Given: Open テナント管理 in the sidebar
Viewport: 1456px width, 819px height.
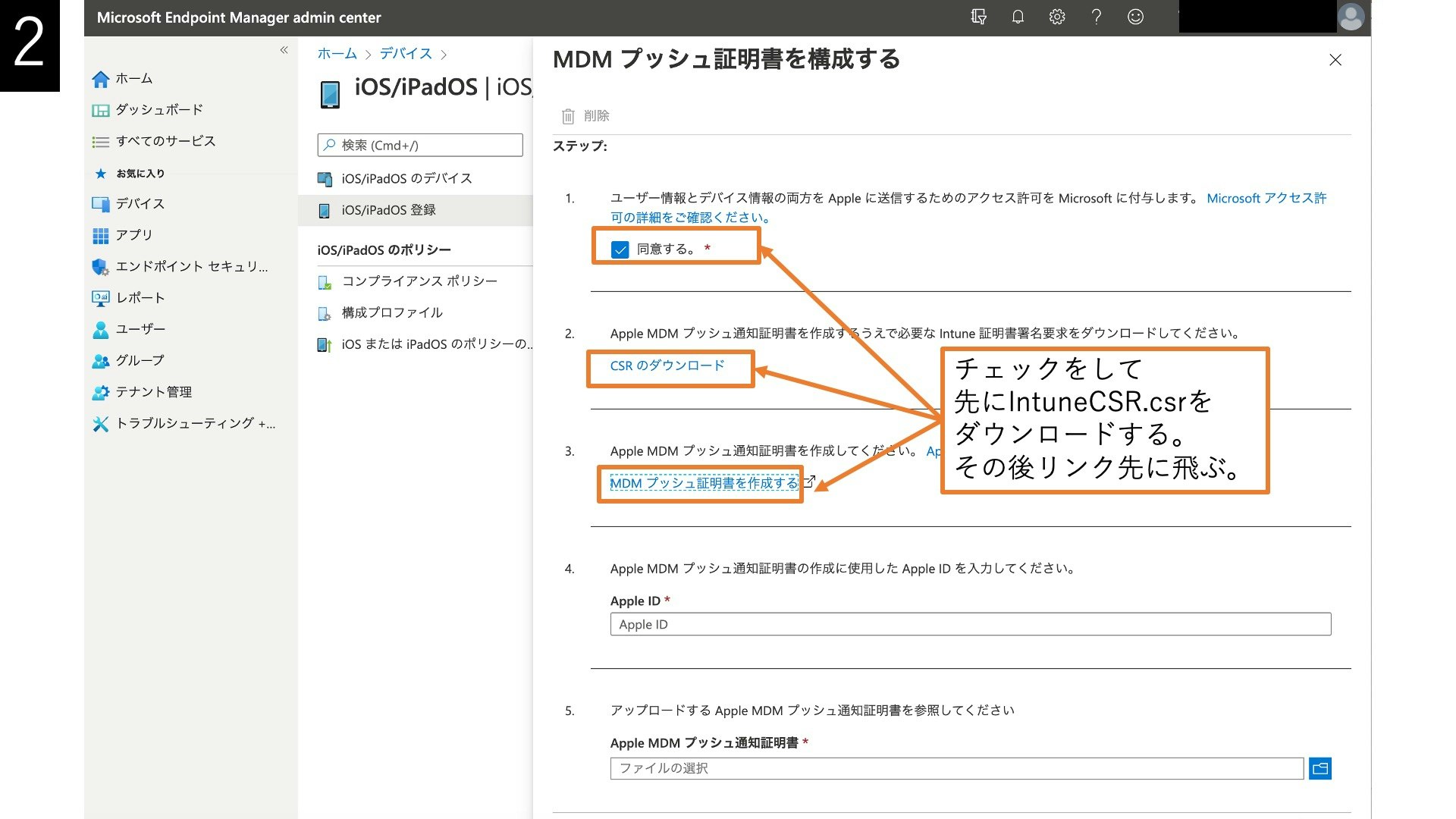Looking at the screenshot, I should click(x=142, y=392).
